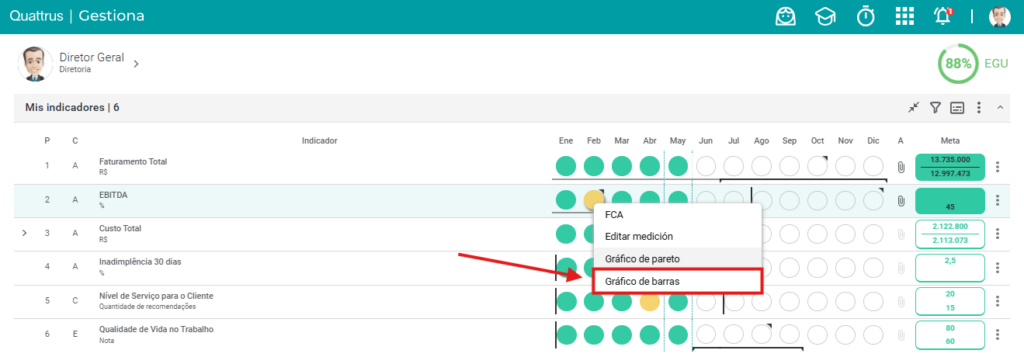Click the Qualidade de Vida attachment clip
The height and width of the screenshot is (364, 1024).
click(901, 335)
